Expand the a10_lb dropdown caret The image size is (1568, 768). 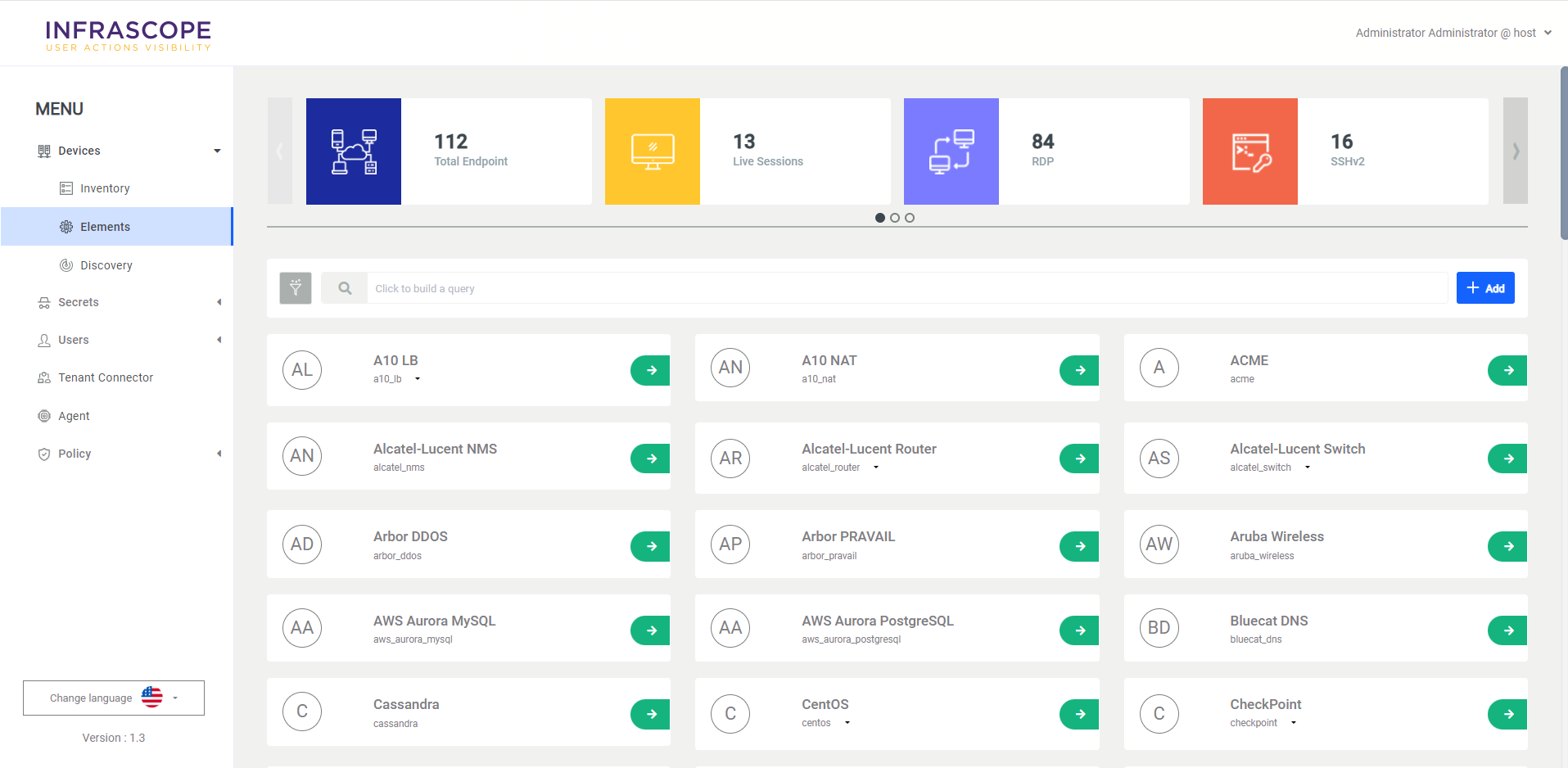click(x=418, y=379)
